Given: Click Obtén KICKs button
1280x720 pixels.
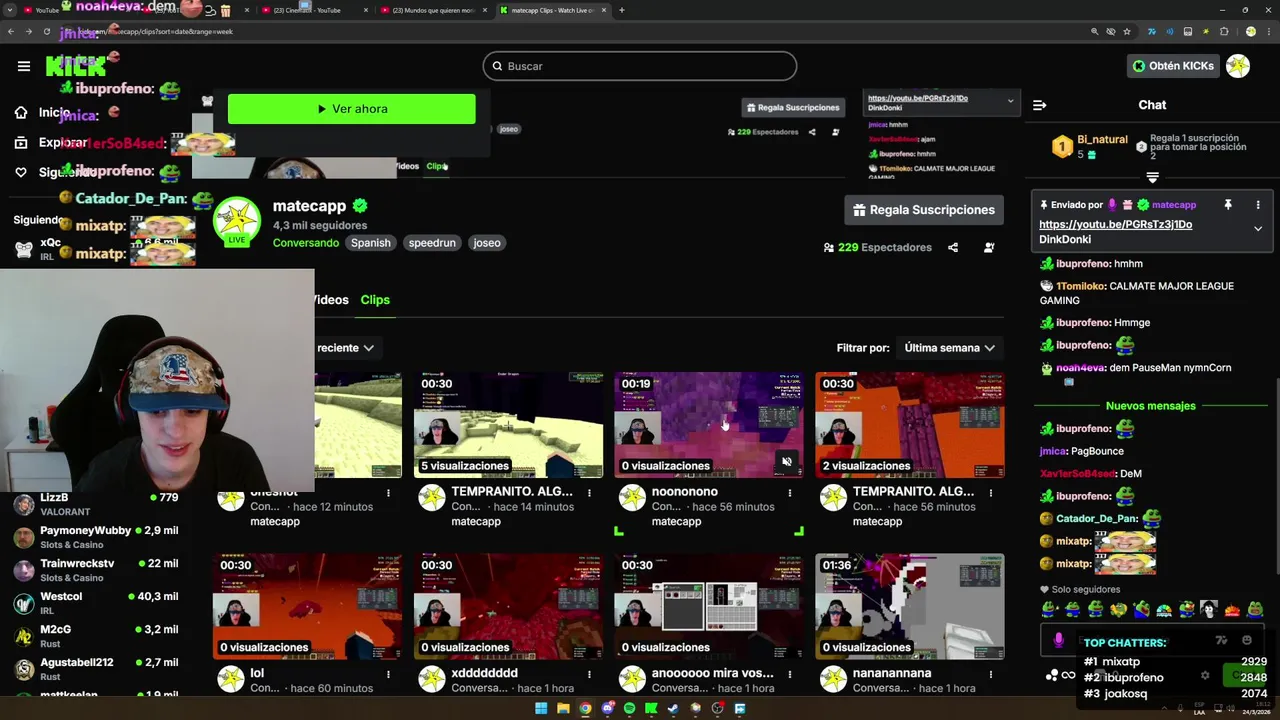Looking at the screenshot, I should click(x=1173, y=66).
